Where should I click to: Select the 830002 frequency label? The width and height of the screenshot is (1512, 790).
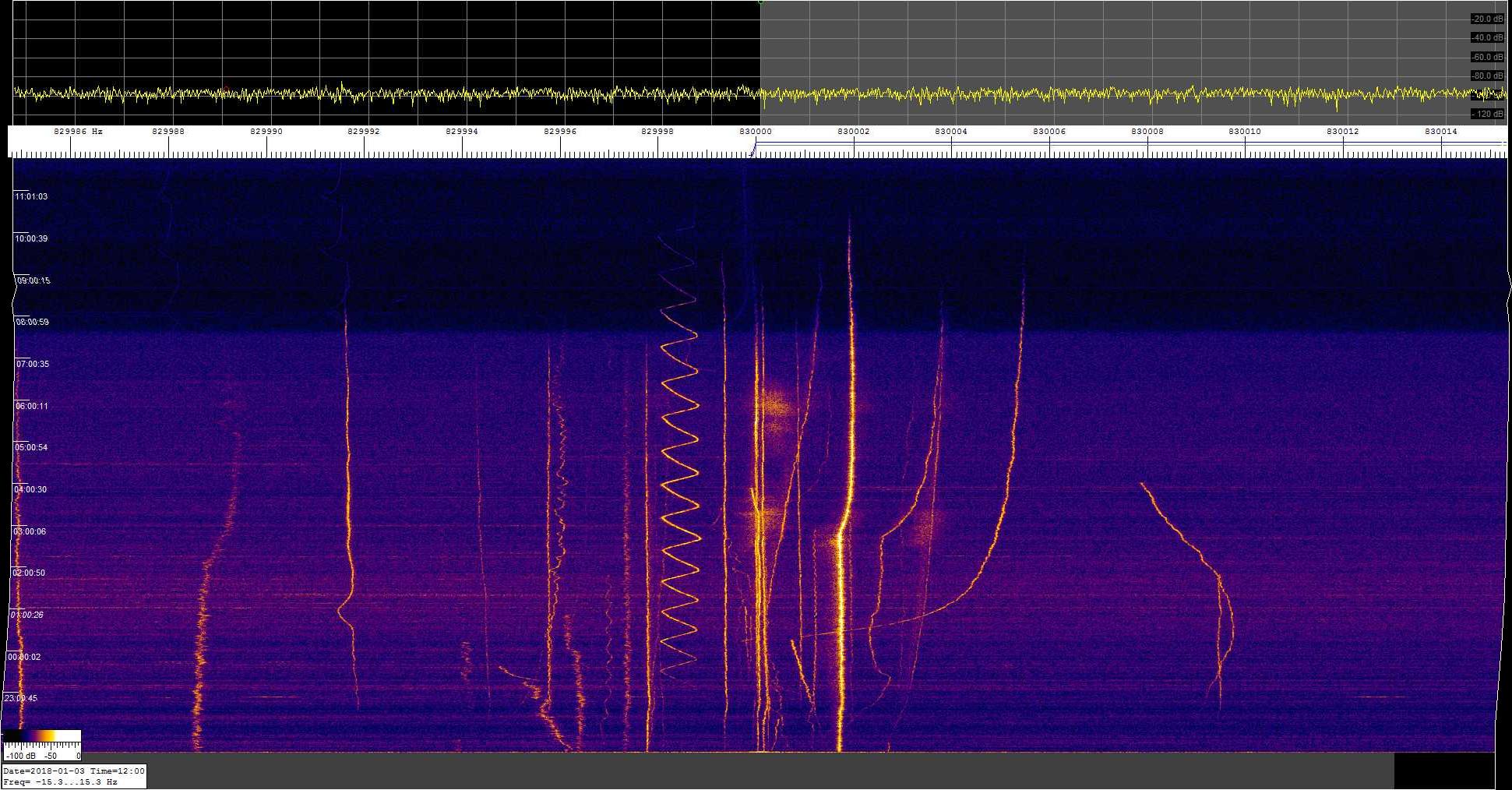tap(854, 132)
